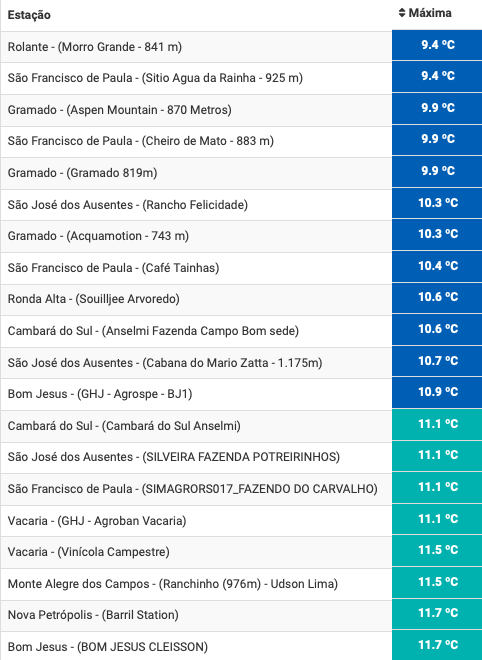
Task: Click the 10.9 °C cell for Bom Jesus Agrospe
Action: 437,393
